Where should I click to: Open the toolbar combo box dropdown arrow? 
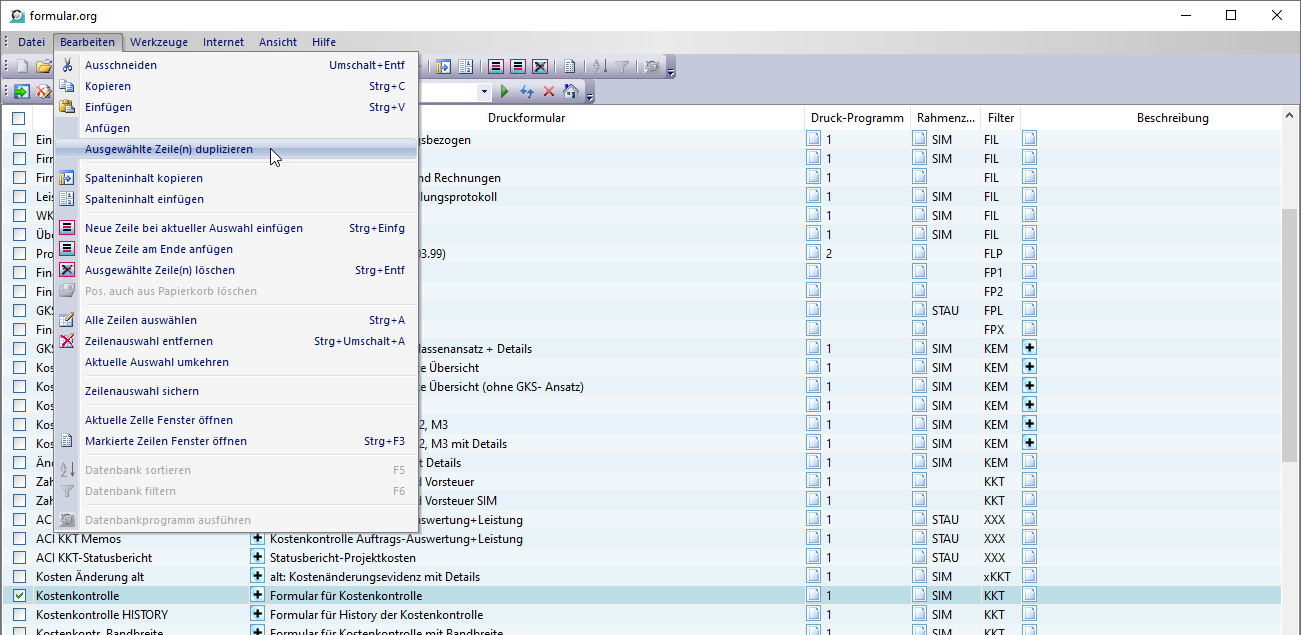click(x=485, y=91)
